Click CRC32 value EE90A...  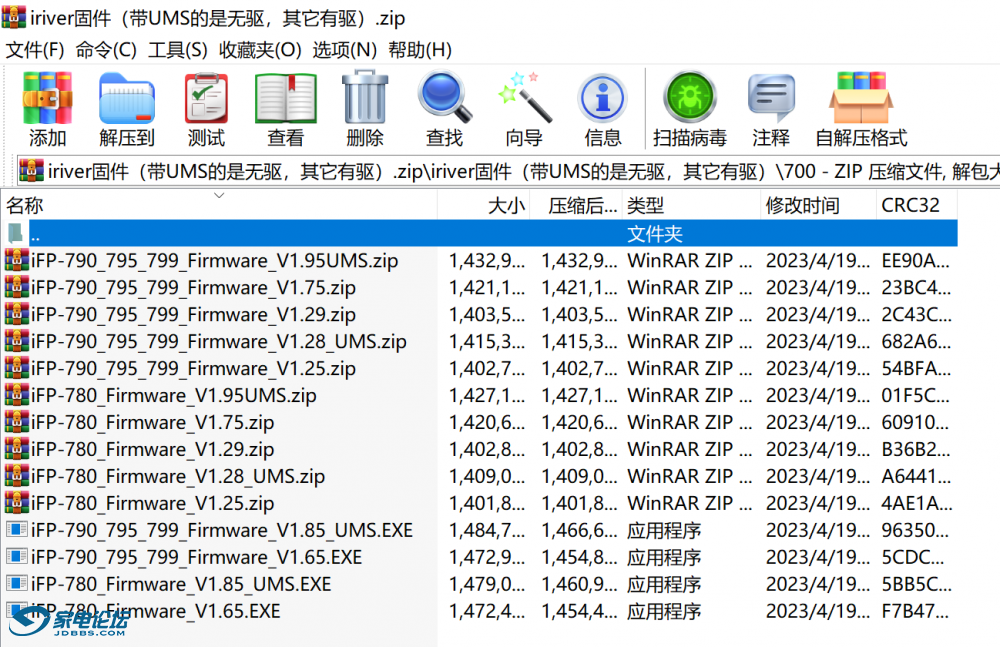click(915, 260)
